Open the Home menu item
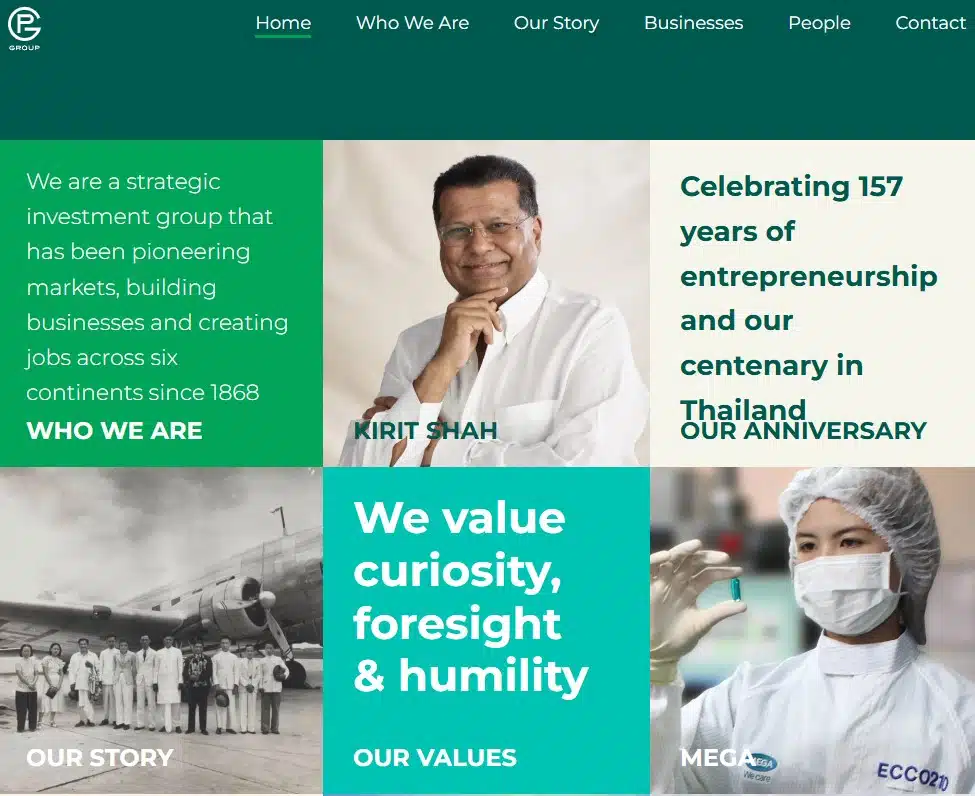 point(283,23)
